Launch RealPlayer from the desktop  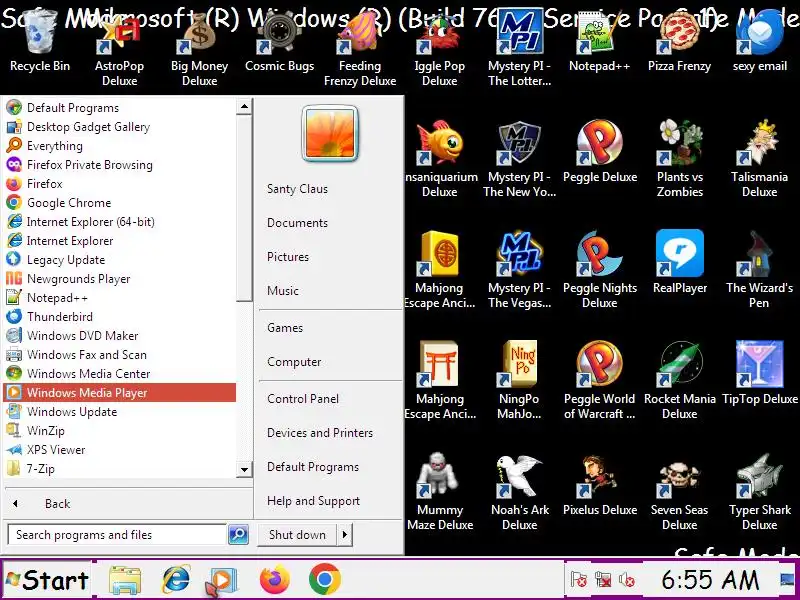coord(680,262)
